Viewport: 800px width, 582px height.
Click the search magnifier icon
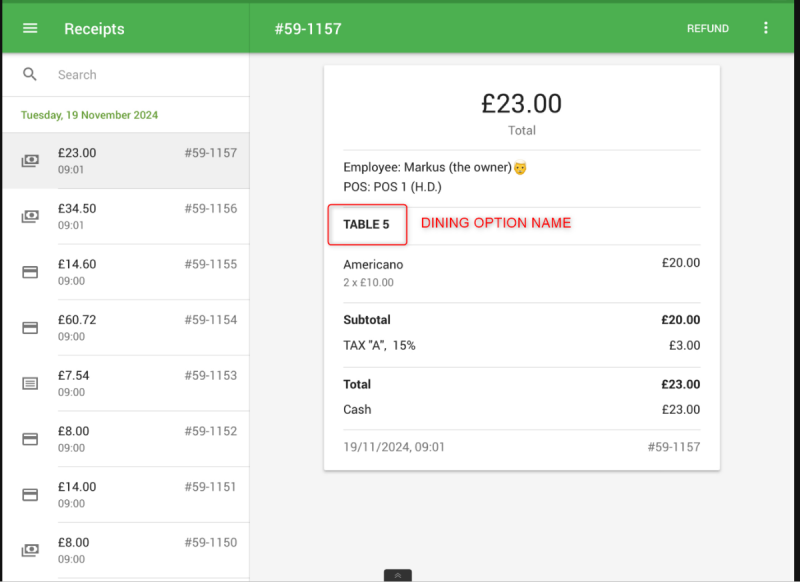30,74
